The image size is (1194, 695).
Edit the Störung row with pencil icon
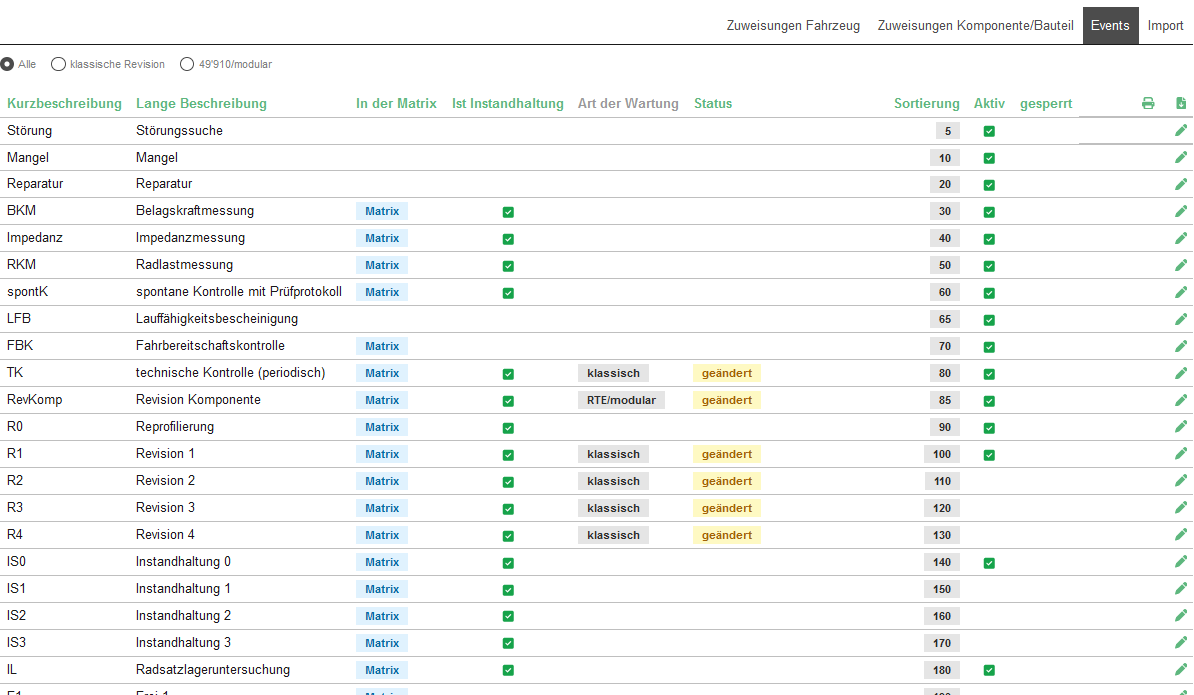[x=1181, y=130]
